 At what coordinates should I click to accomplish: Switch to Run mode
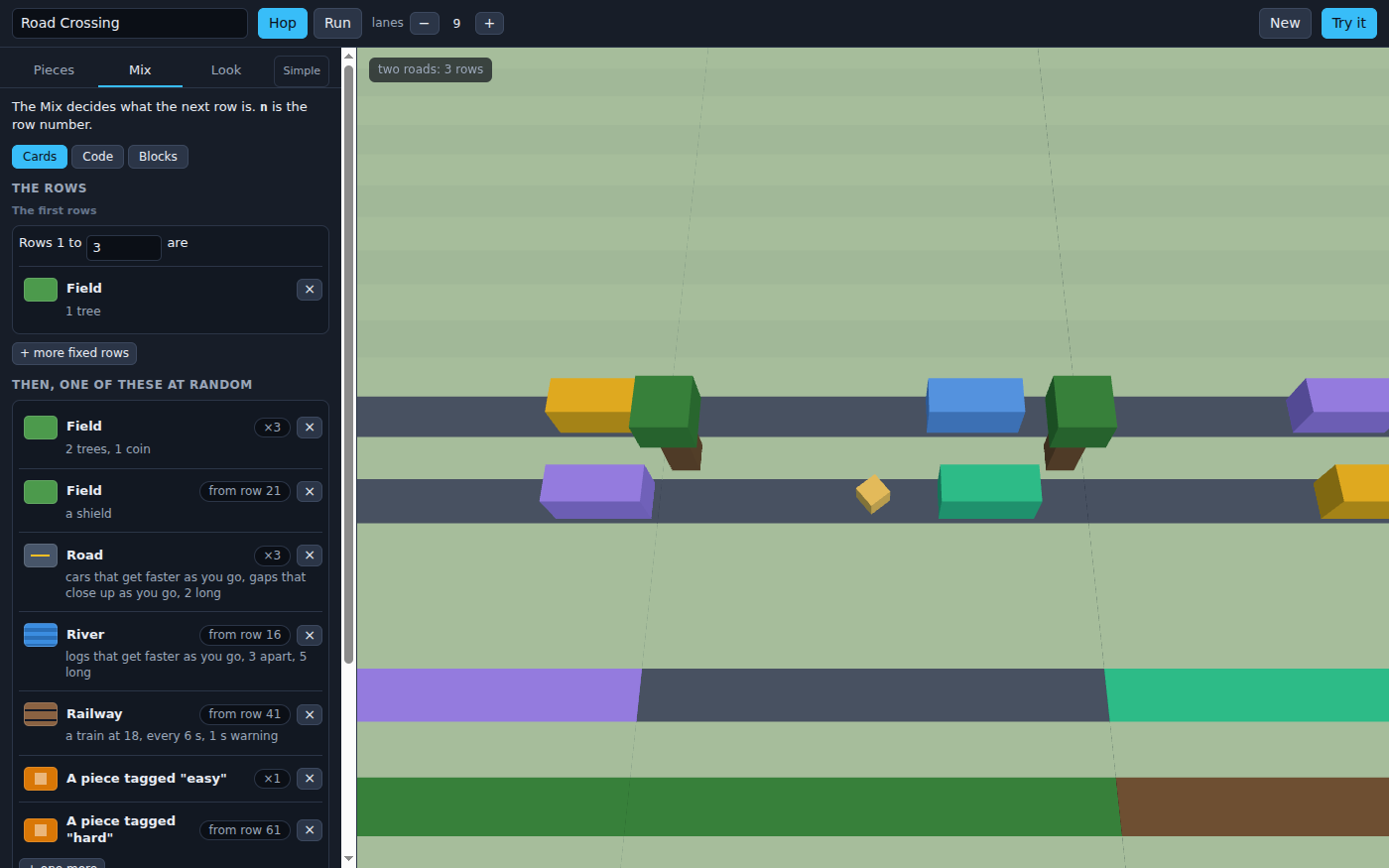point(337,23)
